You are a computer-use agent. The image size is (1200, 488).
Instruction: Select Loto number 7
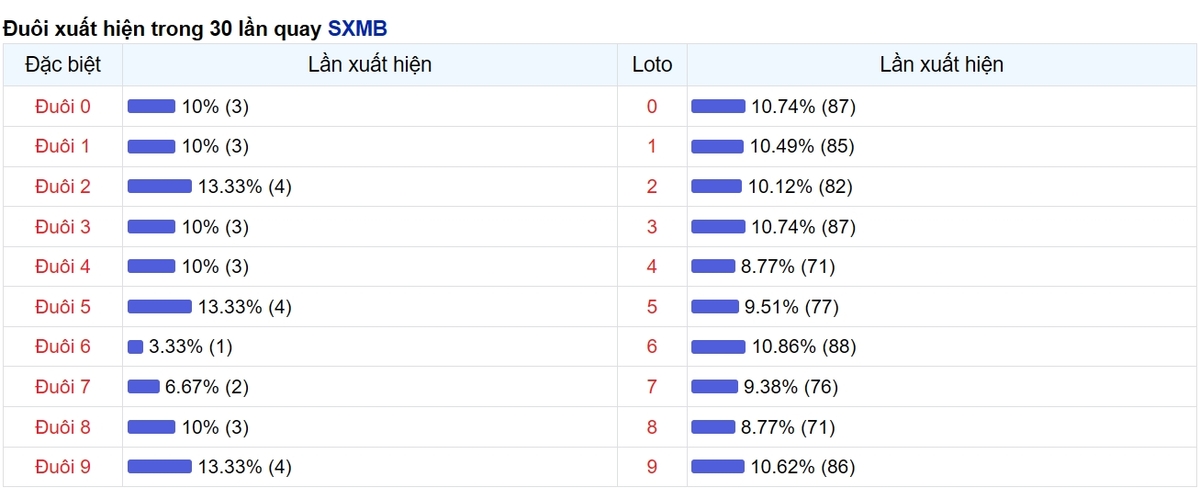click(652, 386)
